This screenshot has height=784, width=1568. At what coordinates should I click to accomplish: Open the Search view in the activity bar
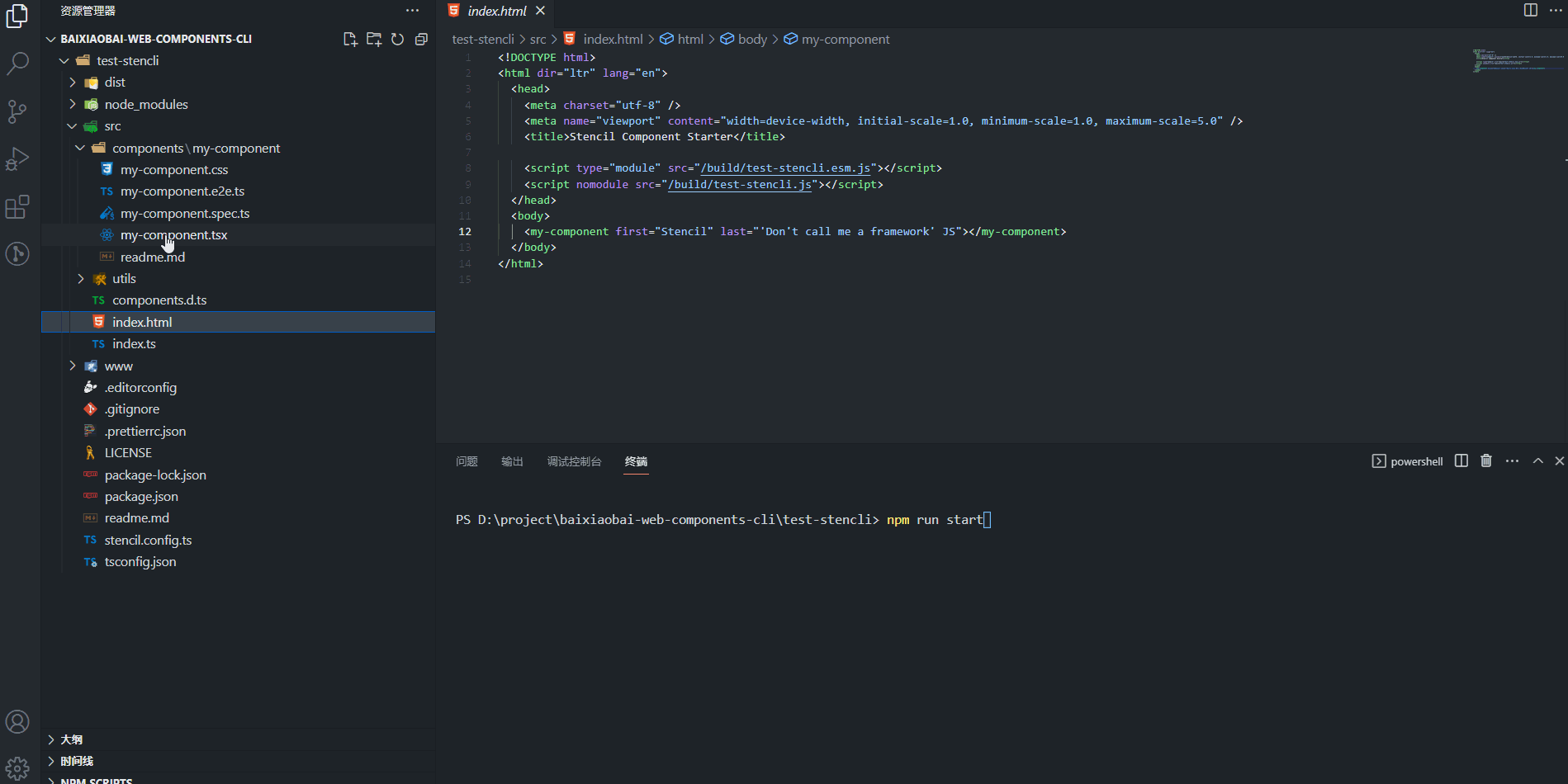17,63
